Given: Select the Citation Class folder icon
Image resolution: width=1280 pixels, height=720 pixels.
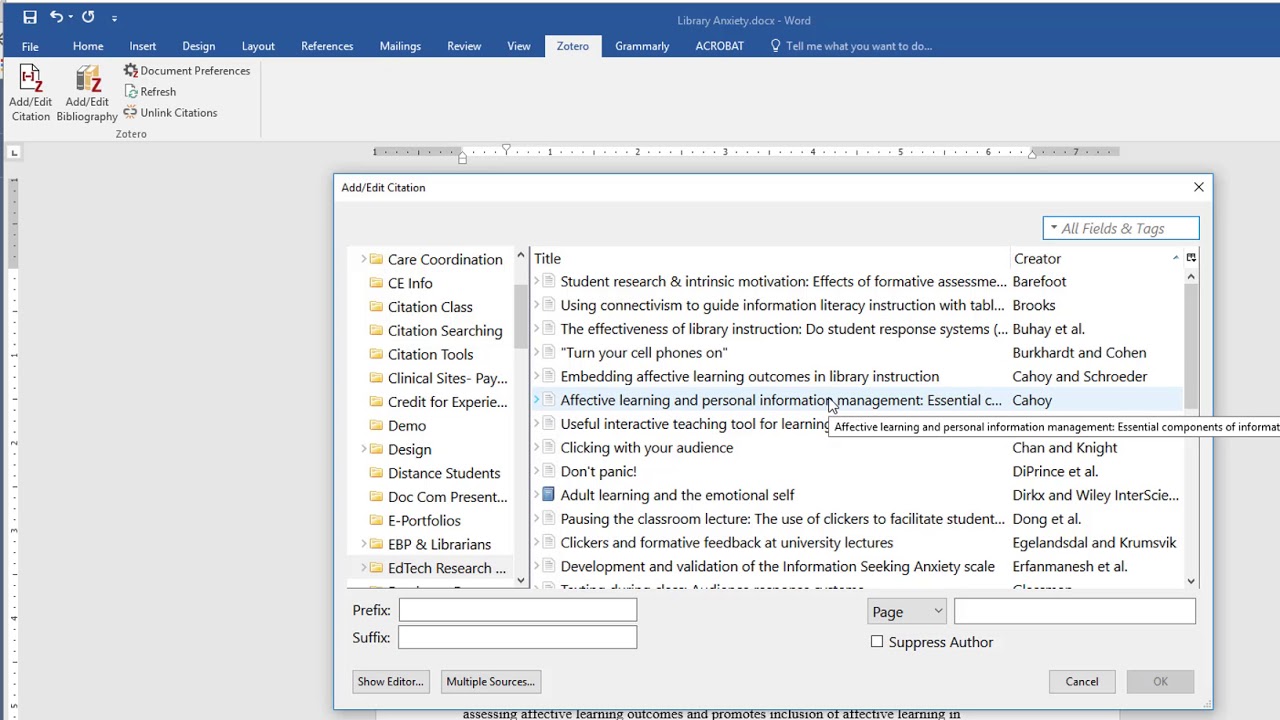Looking at the screenshot, I should click(376, 307).
